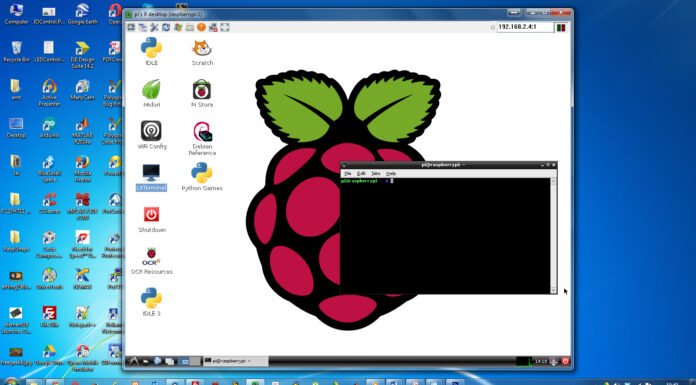Click the VNC Windows-flag (Ctrl-Esc) toolbar icon
The height and width of the screenshot is (385, 696).
pyautogui.click(x=178, y=28)
